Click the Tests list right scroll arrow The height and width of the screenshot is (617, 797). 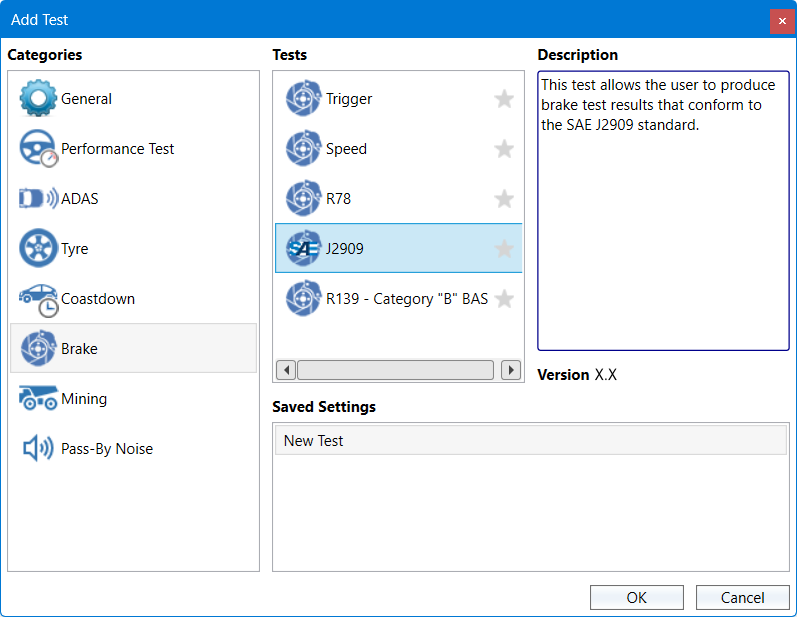[x=511, y=369]
